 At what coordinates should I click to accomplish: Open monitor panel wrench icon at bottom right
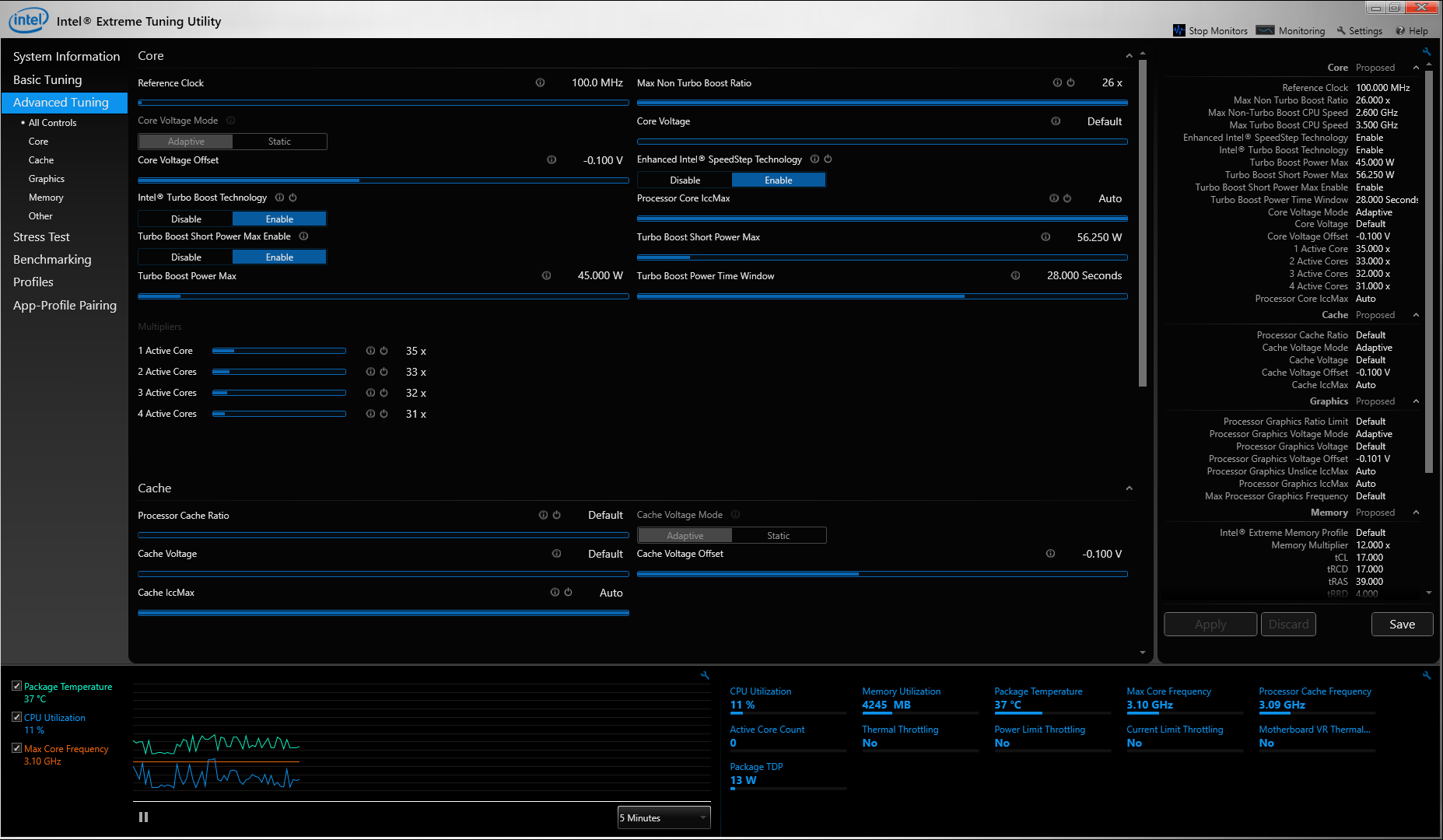coord(1427,675)
